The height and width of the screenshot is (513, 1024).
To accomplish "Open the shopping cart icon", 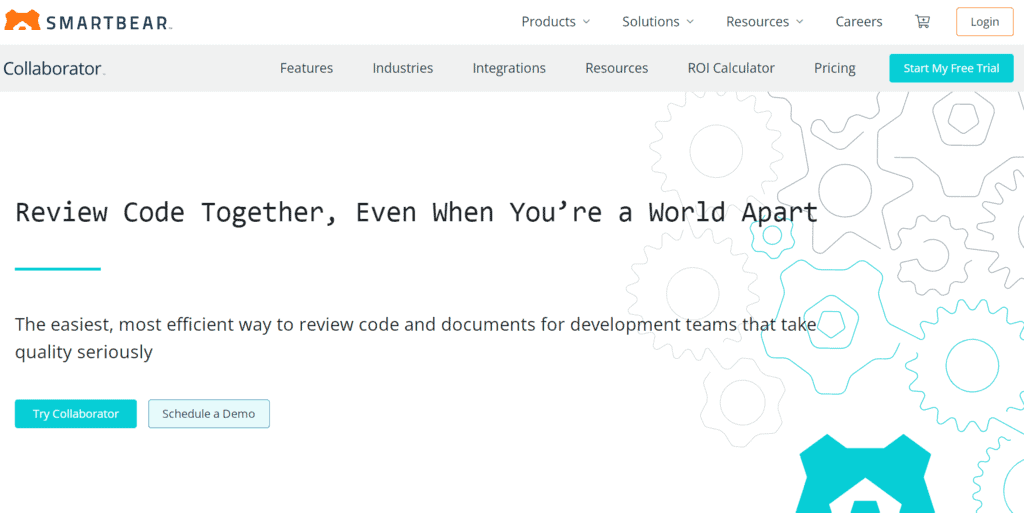I will click(922, 22).
